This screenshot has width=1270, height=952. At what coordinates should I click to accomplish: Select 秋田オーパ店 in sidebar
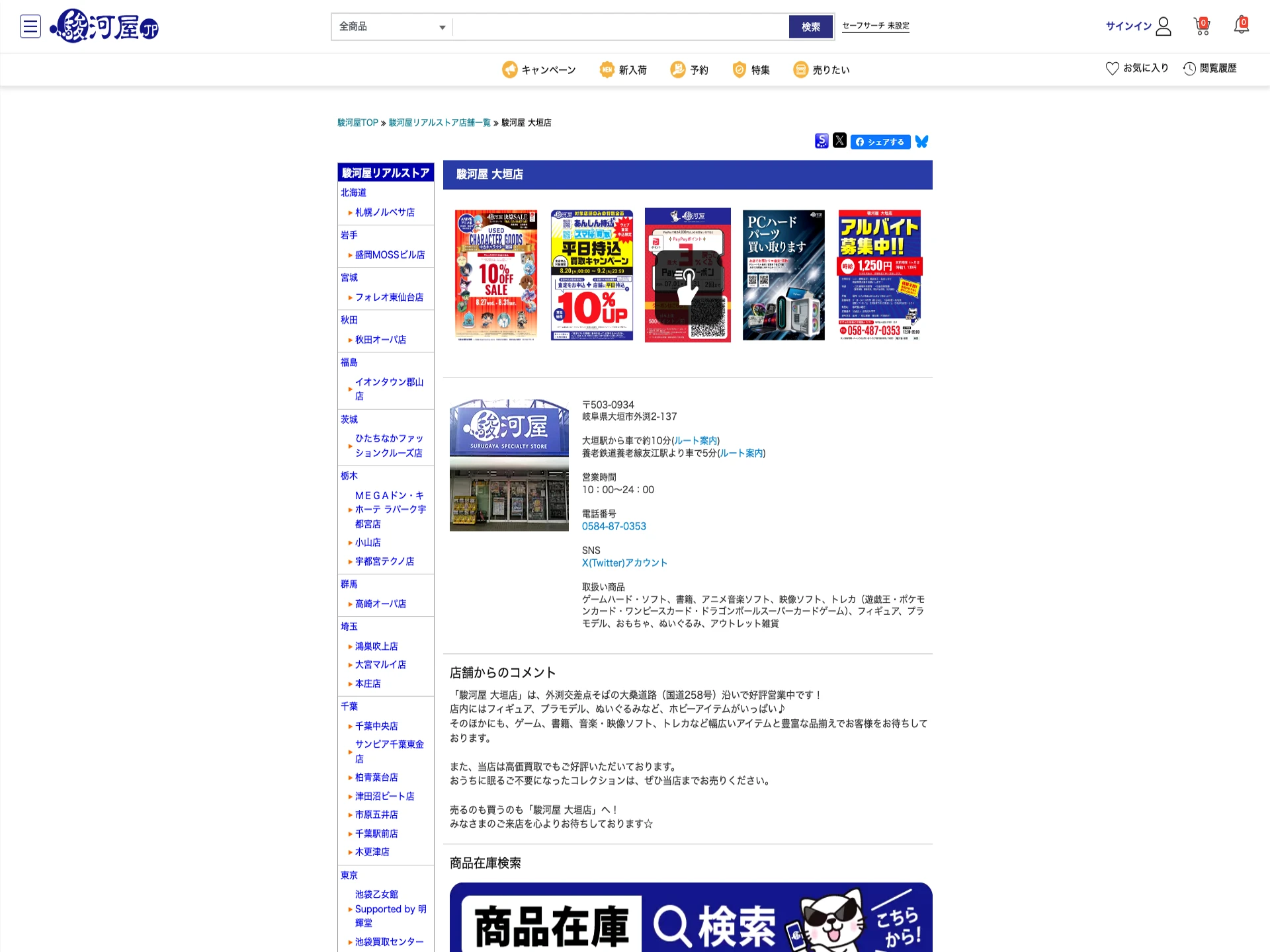tap(381, 339)
